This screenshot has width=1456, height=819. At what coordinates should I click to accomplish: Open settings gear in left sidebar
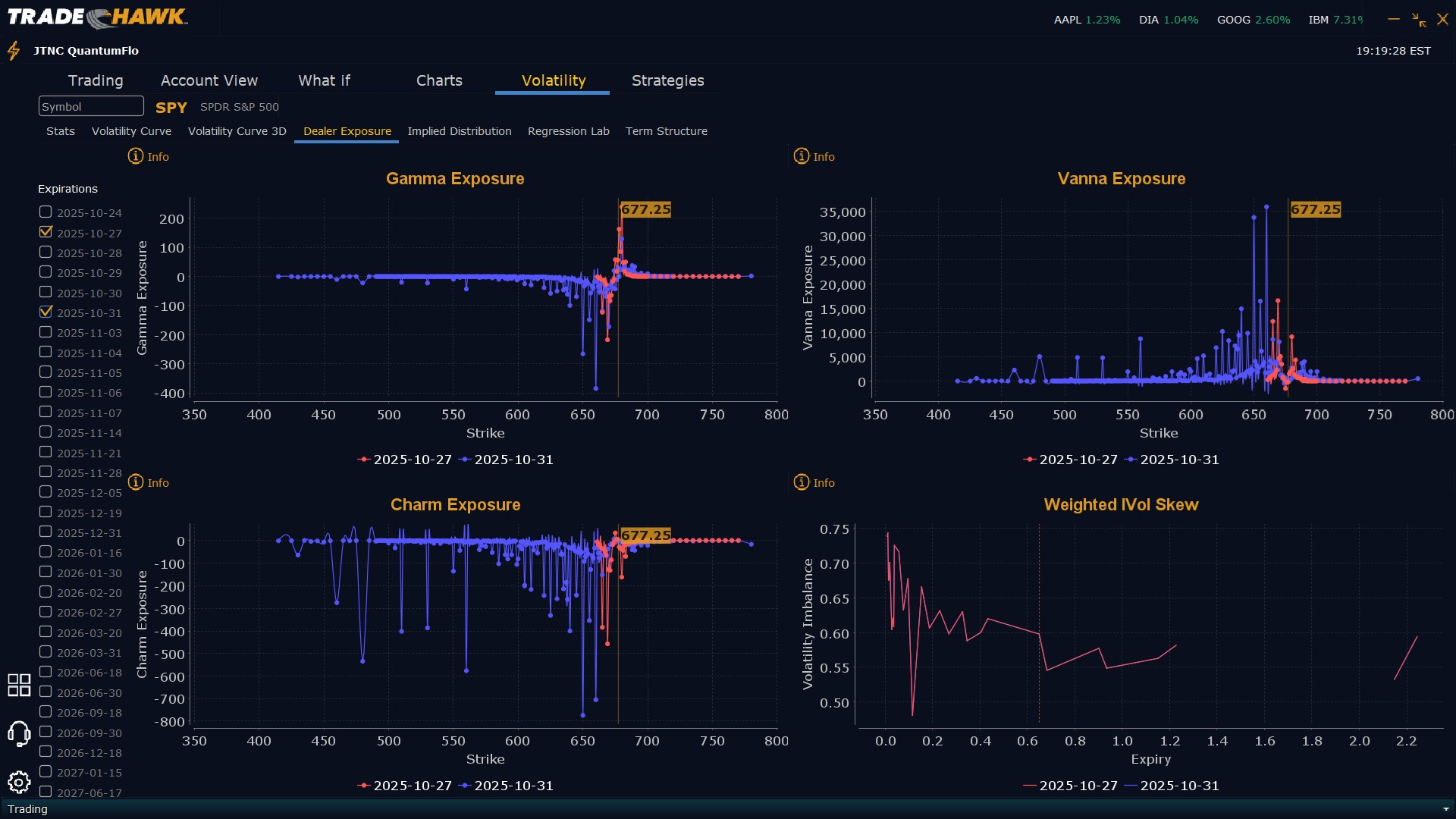(x=19, y=782)
